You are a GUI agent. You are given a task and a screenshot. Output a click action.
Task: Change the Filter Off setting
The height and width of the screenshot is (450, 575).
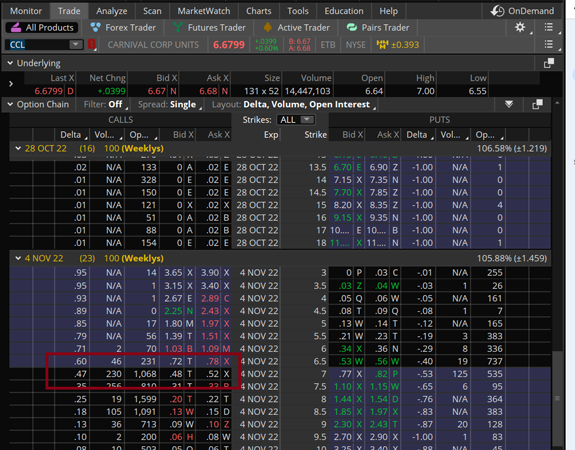[x=106, y=105]
